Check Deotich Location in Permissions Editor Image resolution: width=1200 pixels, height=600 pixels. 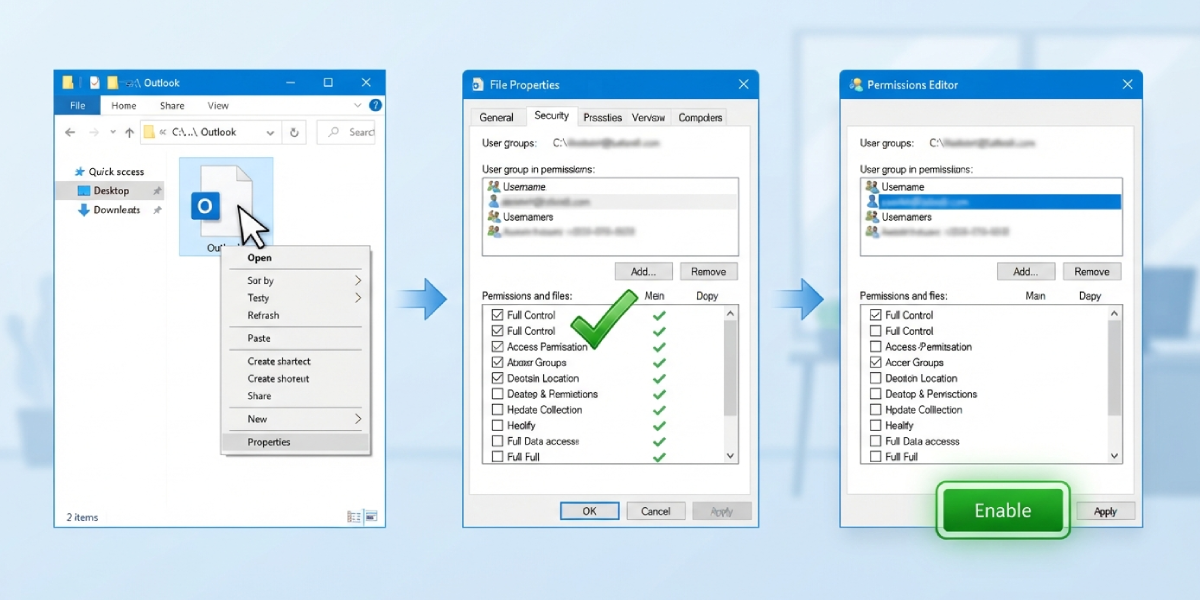pos(876,378)
